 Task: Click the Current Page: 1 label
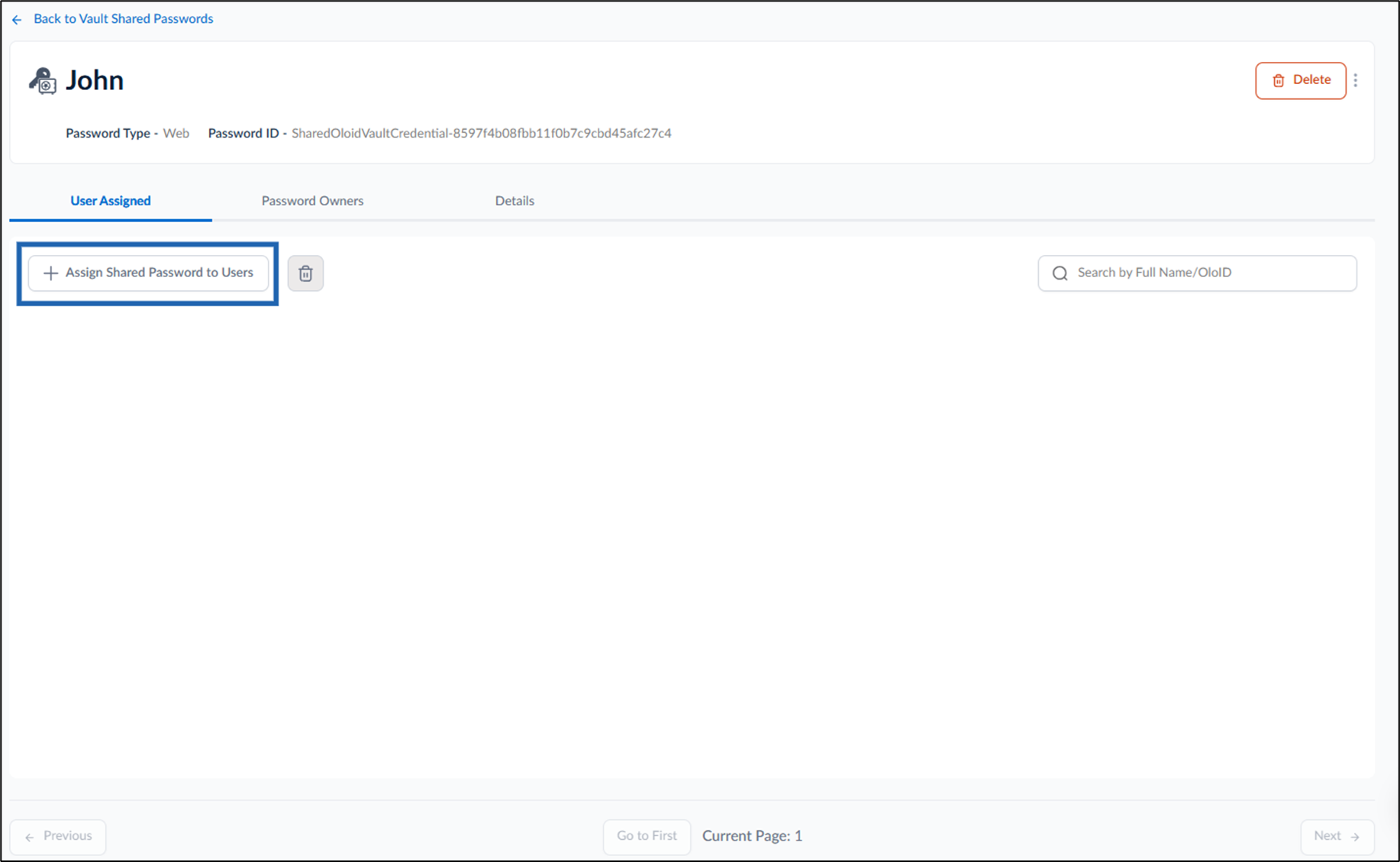[x=753, y=836]
